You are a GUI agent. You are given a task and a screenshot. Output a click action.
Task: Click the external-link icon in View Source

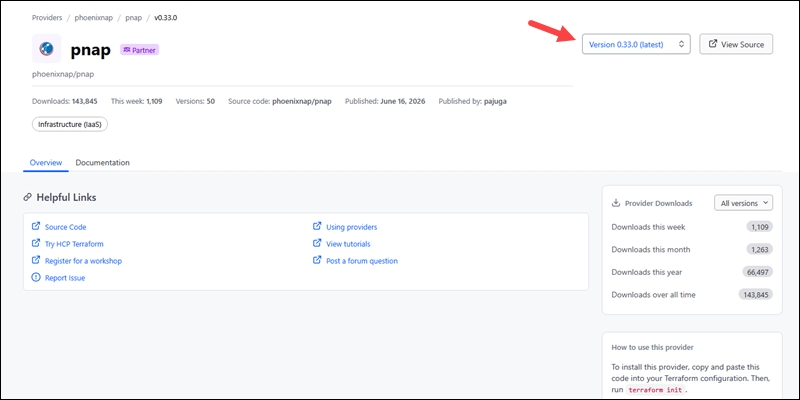[x=713, y=44]
